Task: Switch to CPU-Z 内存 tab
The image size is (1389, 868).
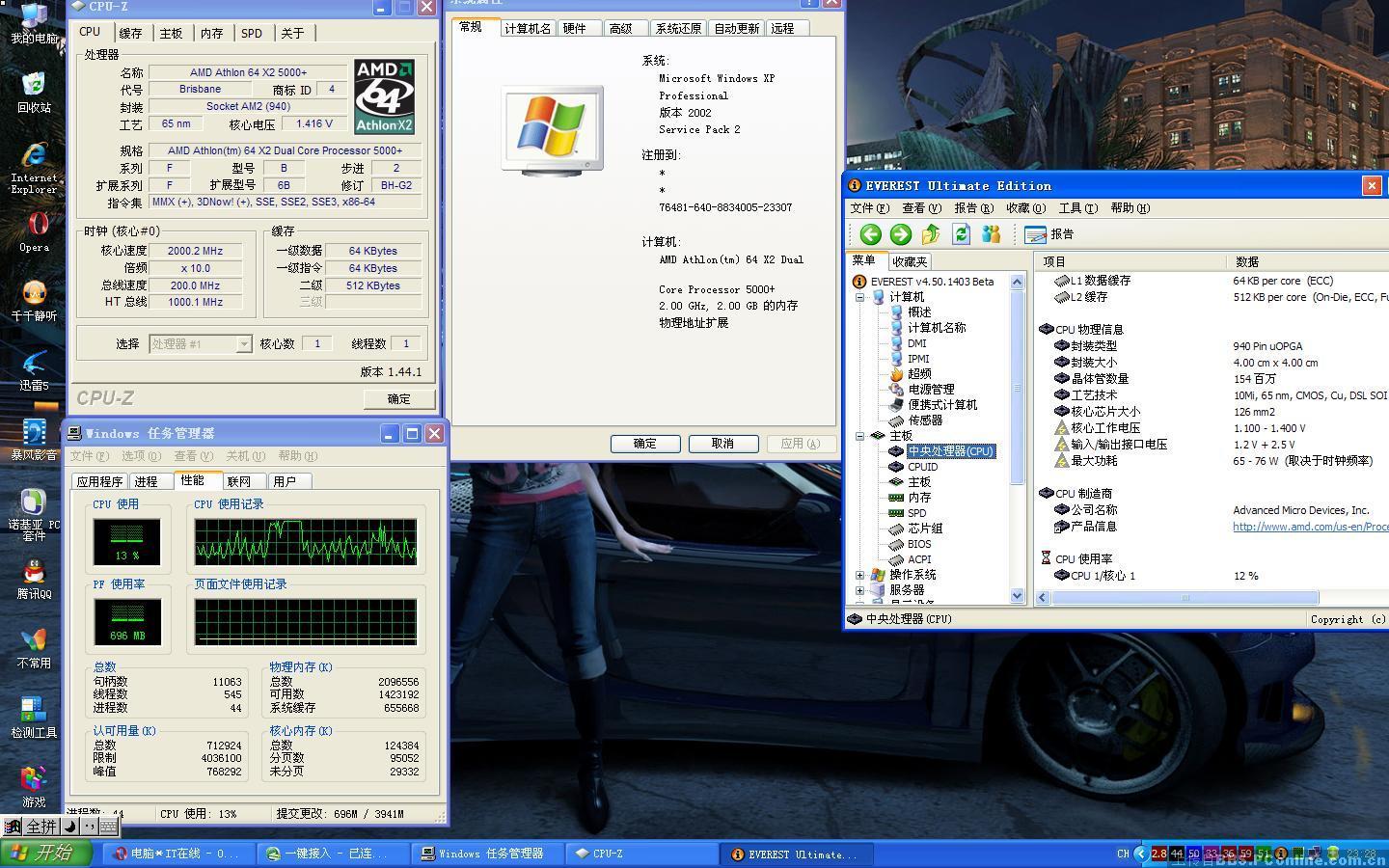Action: [212, 33]
